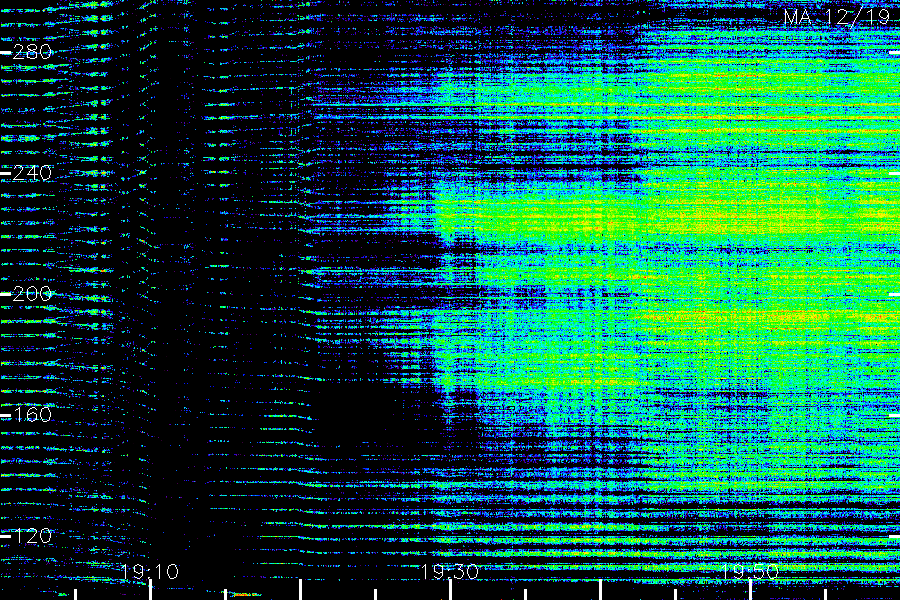Click the 160 frequency axis label
The height and width of the screenshot is (600, 900).
[32, 415]
